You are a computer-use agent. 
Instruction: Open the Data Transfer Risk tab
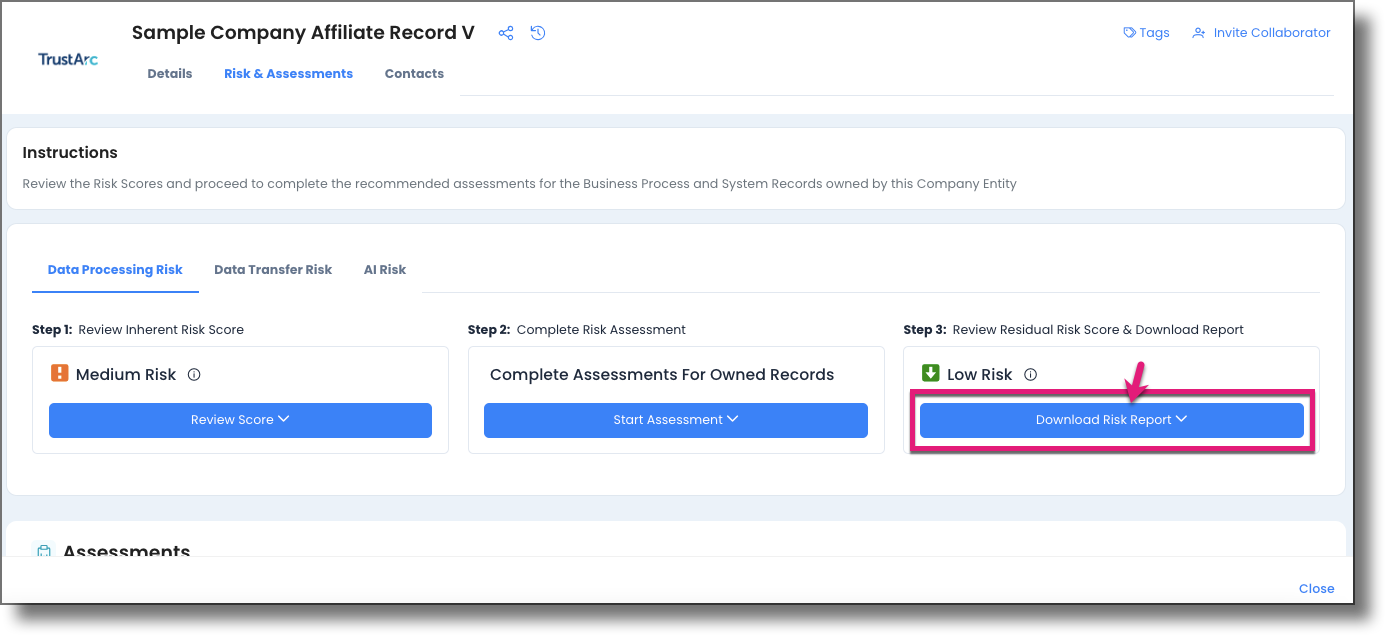point(273,270)
